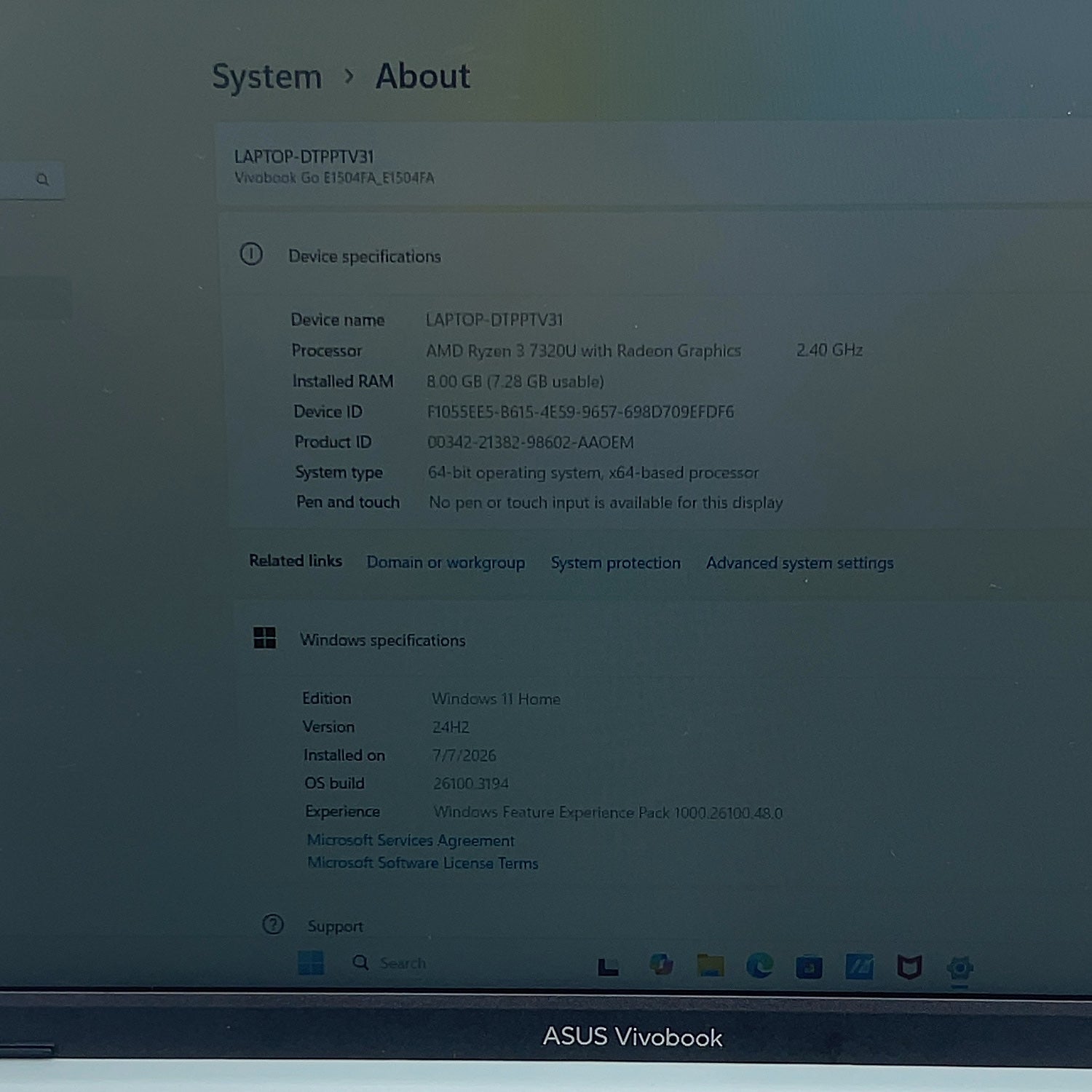Image resolution: width=1092 pixels, height=1092 pixels.
Task: Select Version value '24H2'
Action: pos(451,727)
